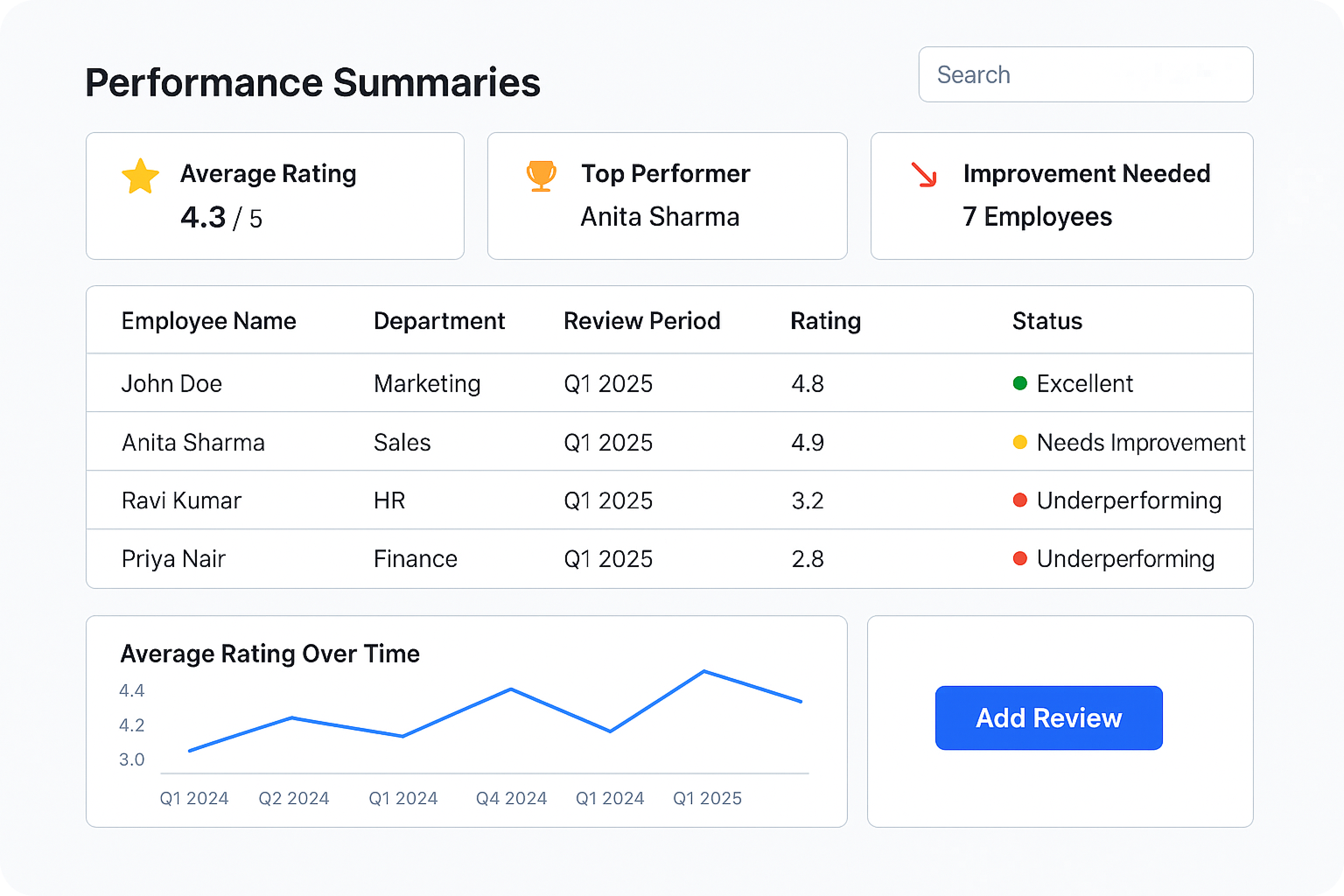Sort by the Rating column header
The width and height of the screenshot is (1344, 896).
click(x=825, y=321)
